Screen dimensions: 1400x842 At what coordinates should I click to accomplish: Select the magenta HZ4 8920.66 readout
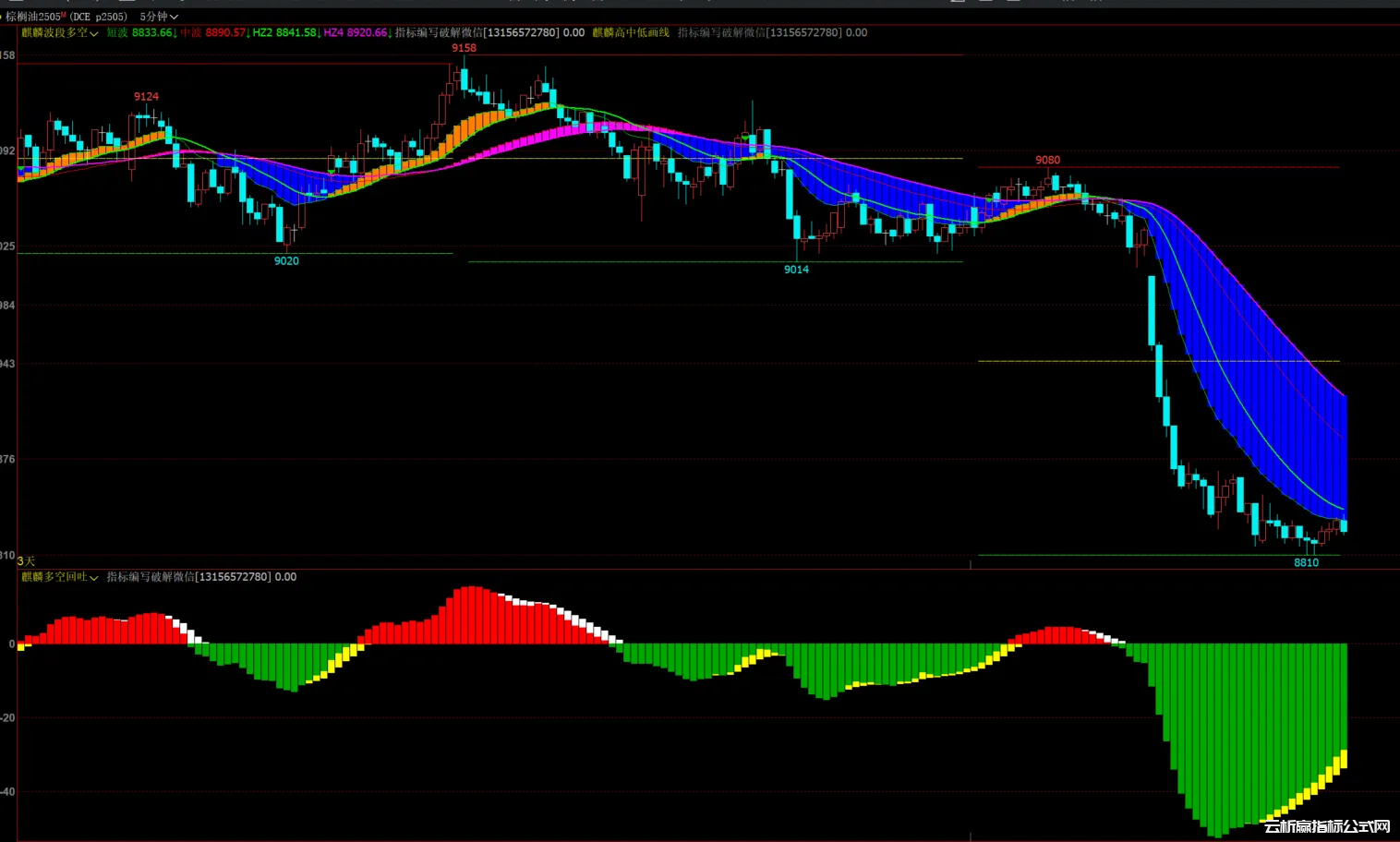click(x=356, y=33)
